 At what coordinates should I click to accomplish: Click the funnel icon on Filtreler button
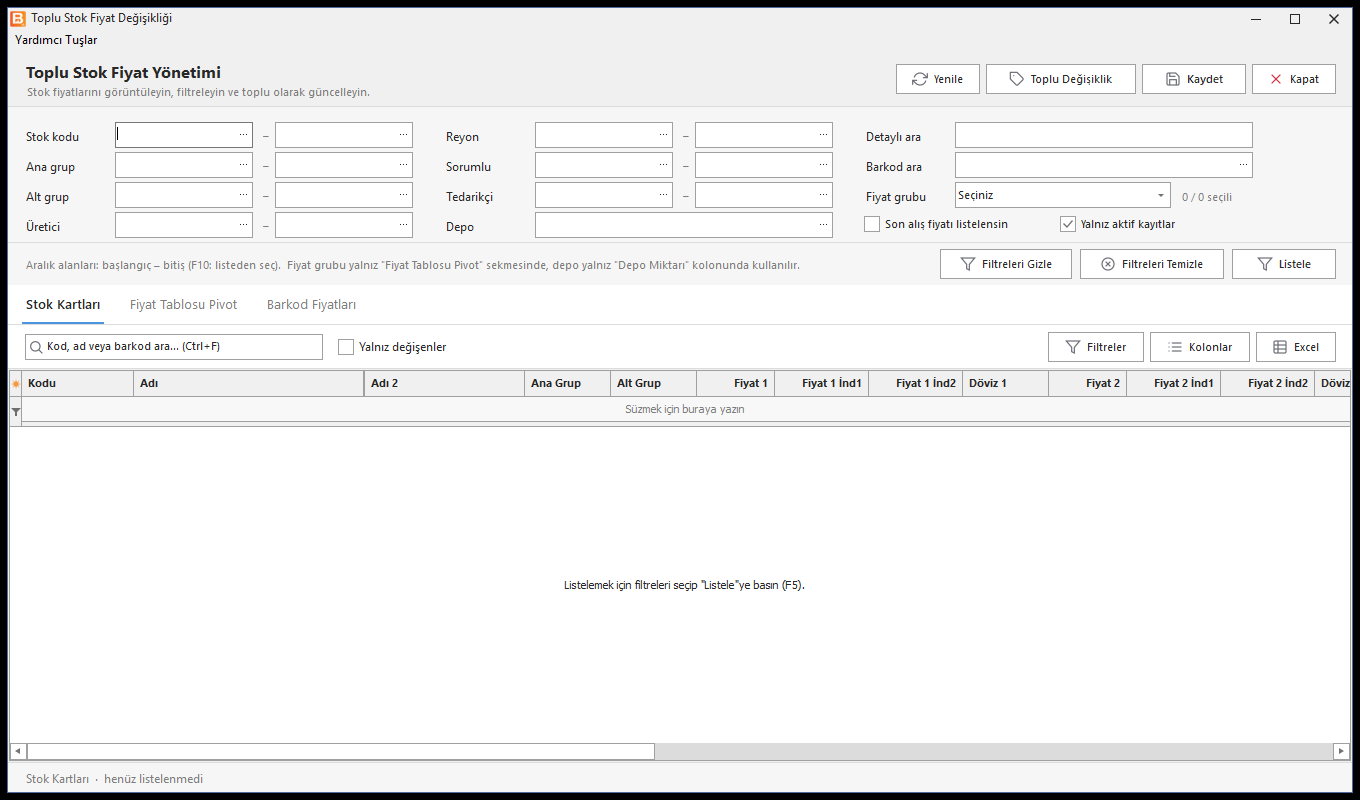(1072, 347)
